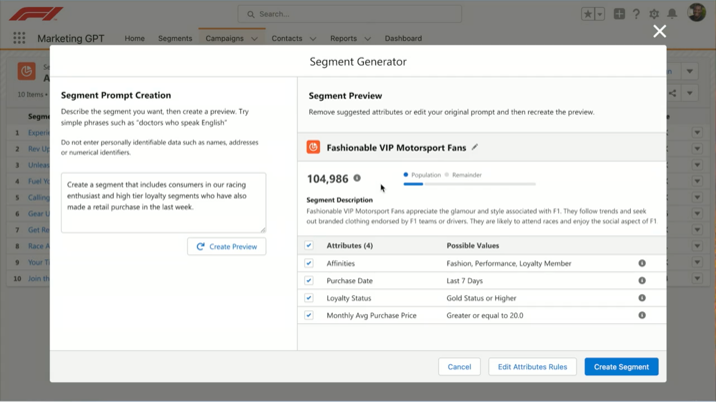Edit the segment name with pencil icon
716x402 pixels.
(x=475, y=147)
